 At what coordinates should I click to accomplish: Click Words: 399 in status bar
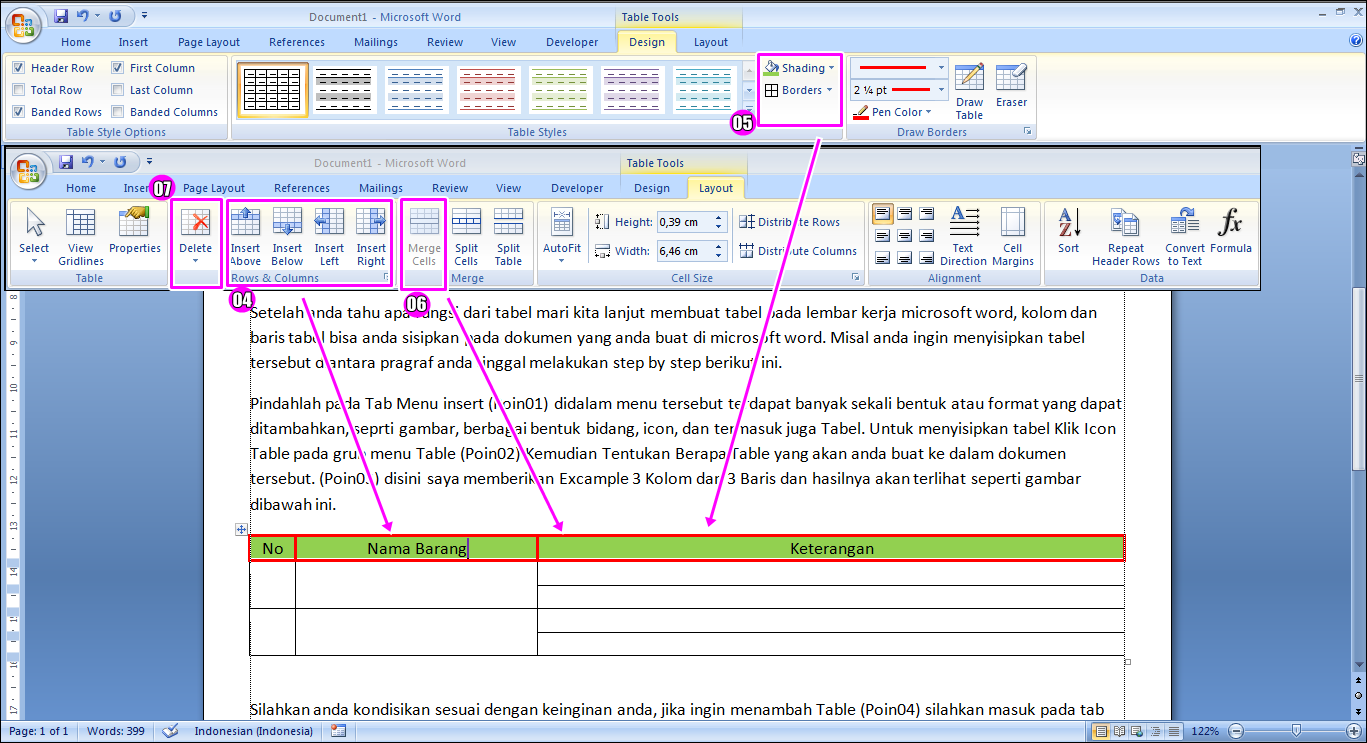point(118,731)
